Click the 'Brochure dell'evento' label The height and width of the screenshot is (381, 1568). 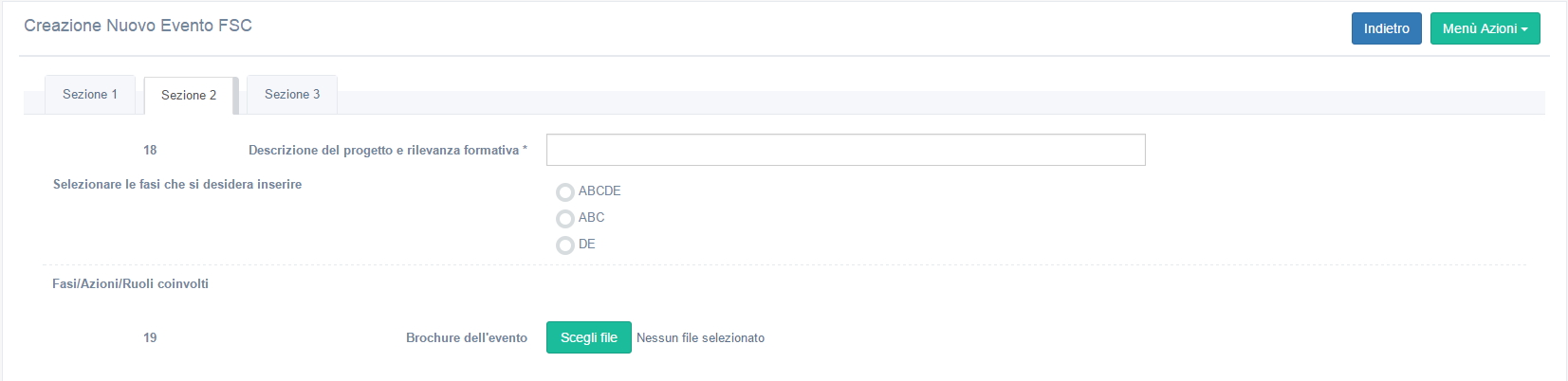(466, 338)
